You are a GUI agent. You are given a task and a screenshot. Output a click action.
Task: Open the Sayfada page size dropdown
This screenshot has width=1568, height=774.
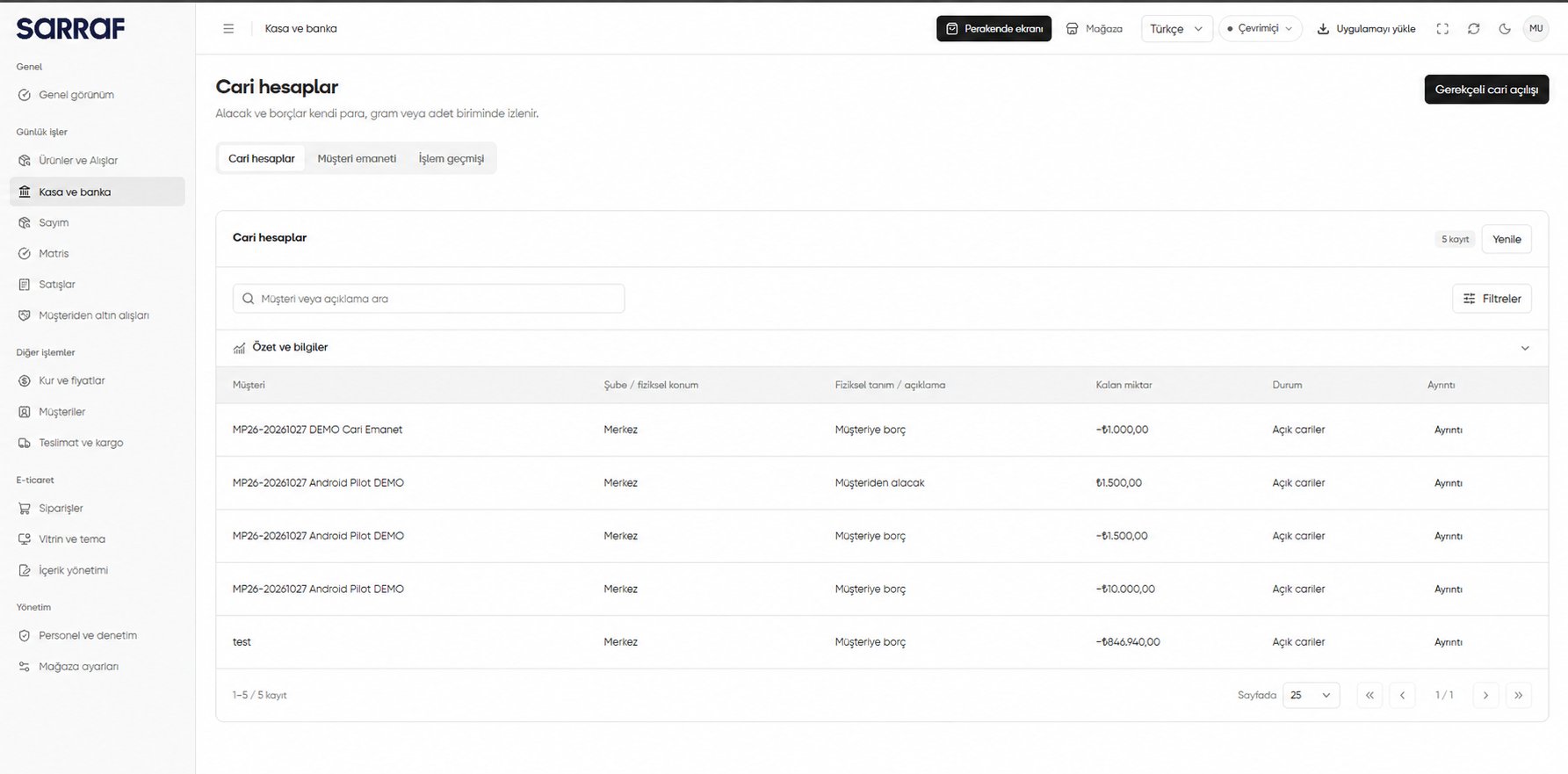1311,696
